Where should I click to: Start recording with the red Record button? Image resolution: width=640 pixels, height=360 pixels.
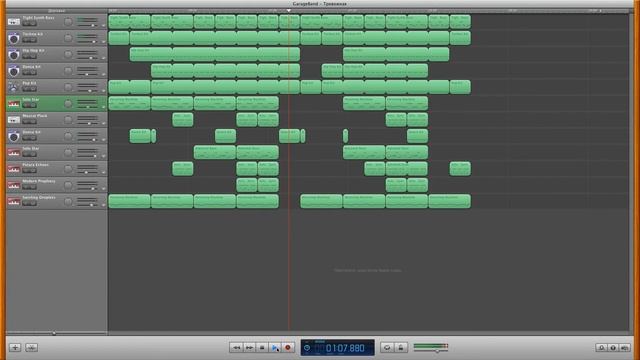(x=288, y=347)
